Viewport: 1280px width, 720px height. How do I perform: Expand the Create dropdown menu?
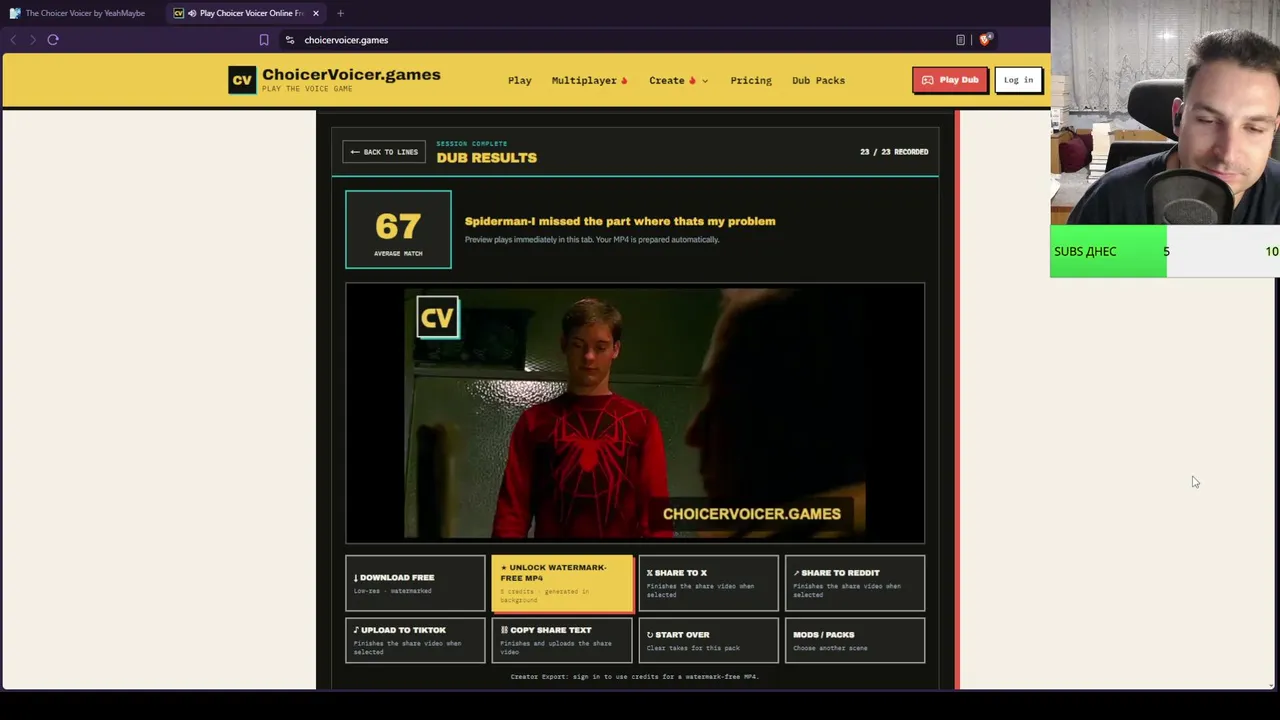point(679,80)
